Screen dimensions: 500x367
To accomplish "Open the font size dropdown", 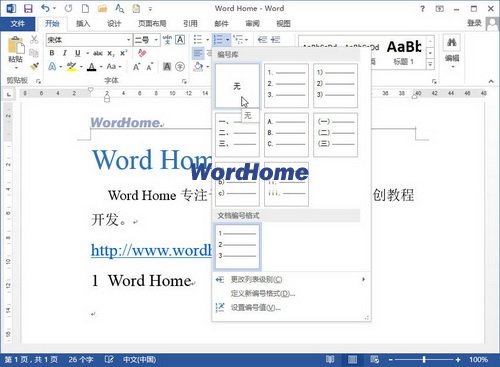I will pyautogui.click(x=156, y=40).
